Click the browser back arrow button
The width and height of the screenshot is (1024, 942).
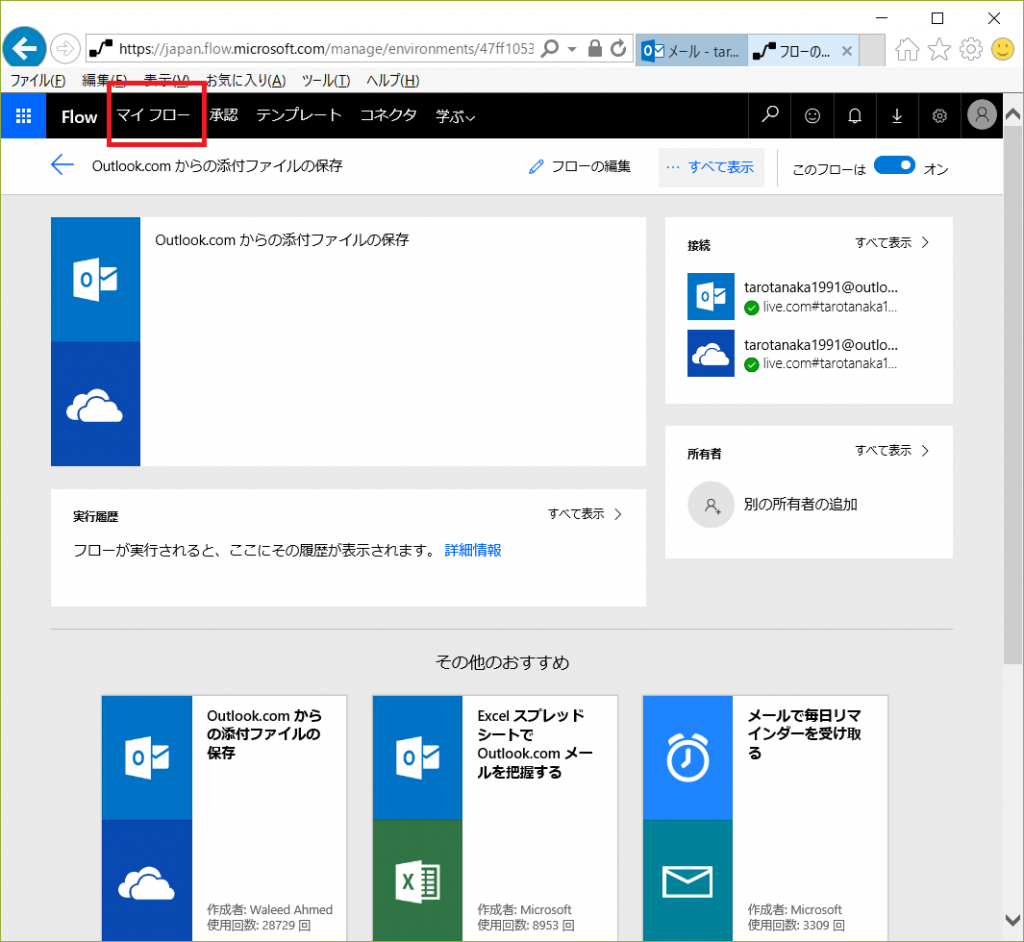(x=24, y=48)
